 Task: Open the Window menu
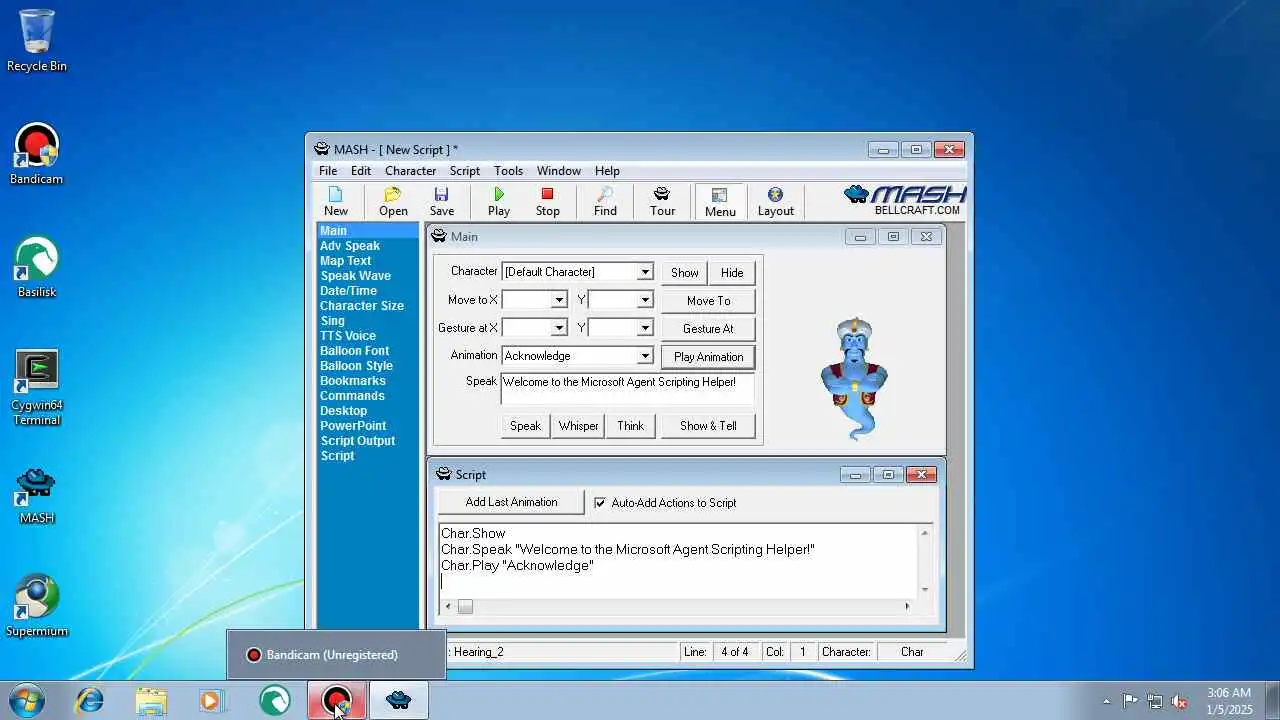[x=558, y=171]
